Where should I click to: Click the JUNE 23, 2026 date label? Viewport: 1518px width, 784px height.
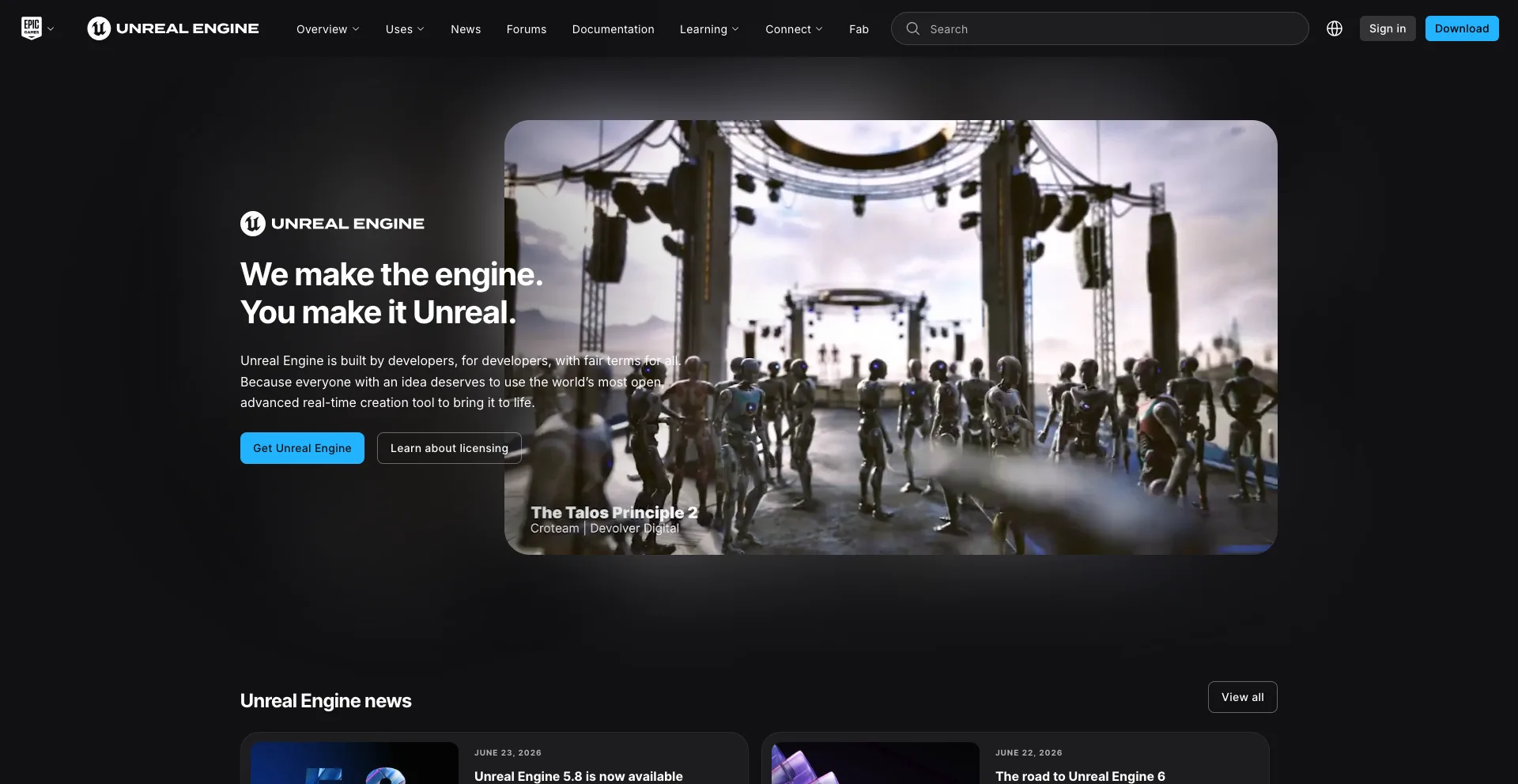click(x=508, y=753)
